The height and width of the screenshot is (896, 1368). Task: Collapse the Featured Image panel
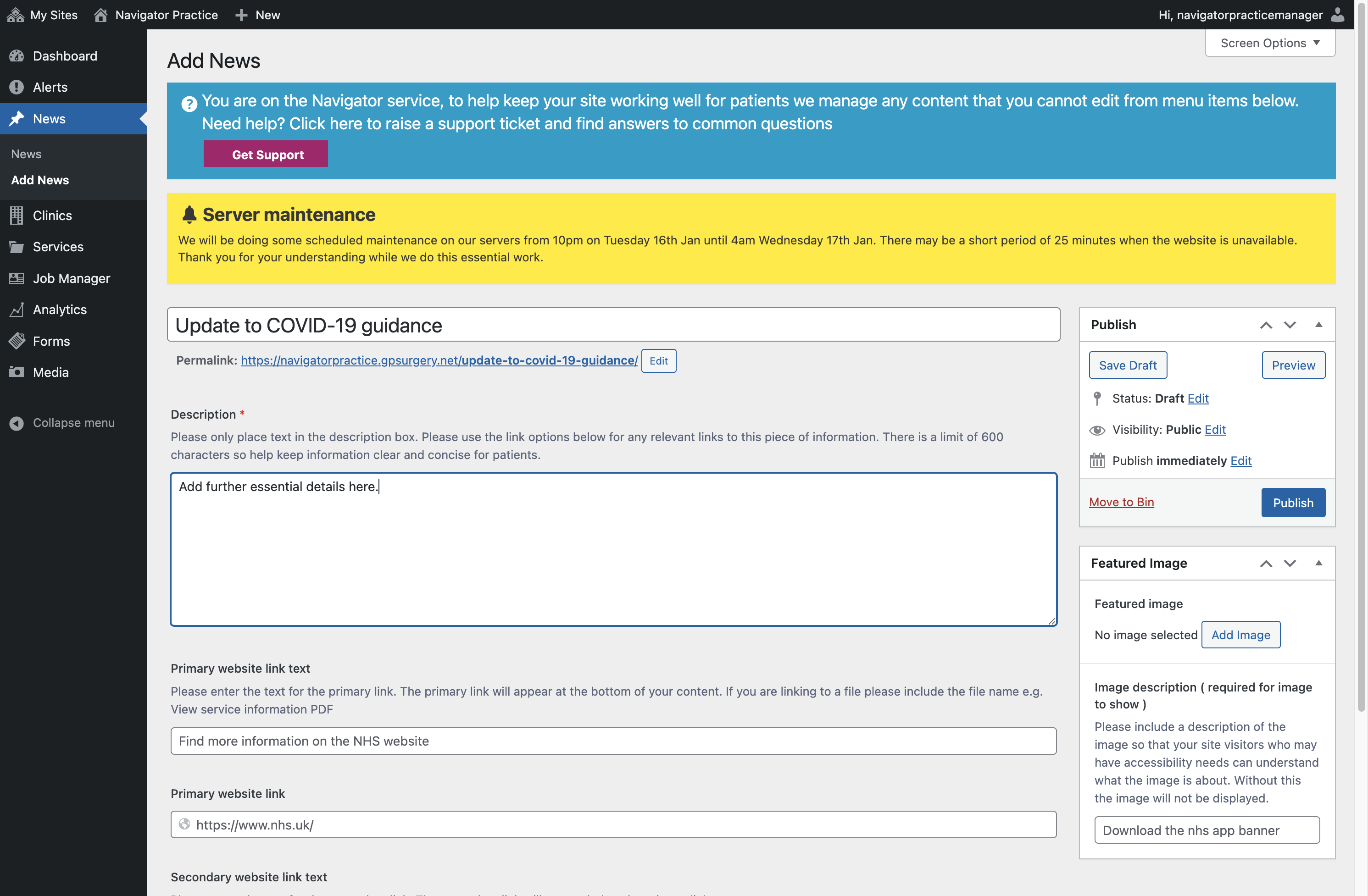(1318, 564)
